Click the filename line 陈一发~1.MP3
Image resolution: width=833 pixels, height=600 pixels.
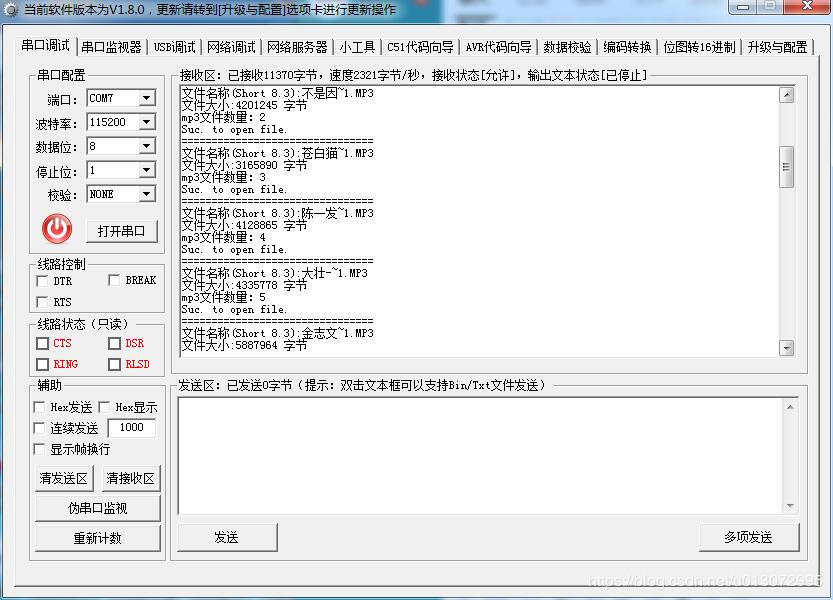click(277, 213)
